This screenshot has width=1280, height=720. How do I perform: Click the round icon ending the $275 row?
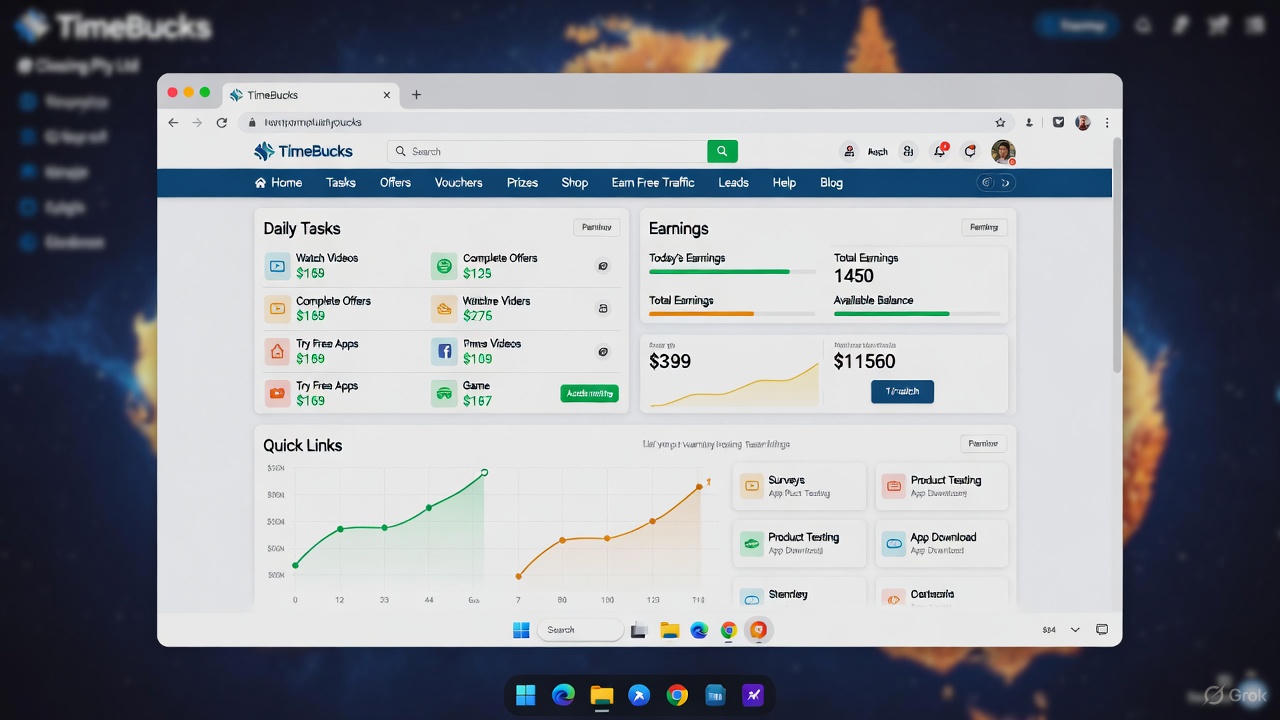pyautogui.click(x=602, y=309)
